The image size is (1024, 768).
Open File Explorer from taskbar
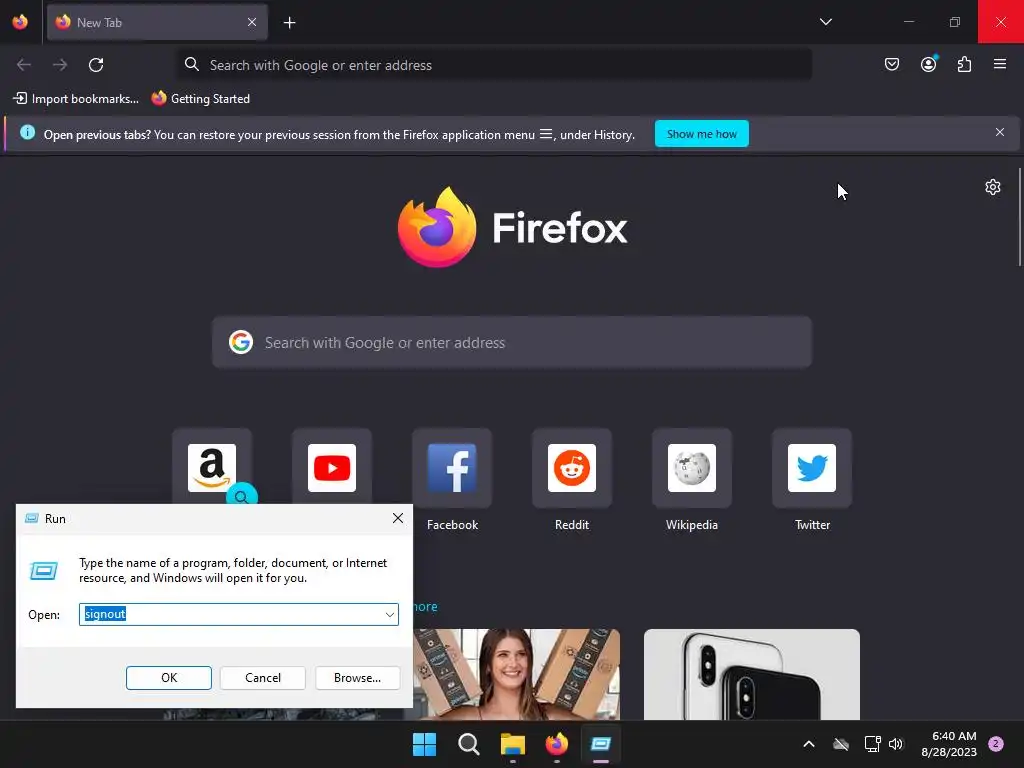513,744
